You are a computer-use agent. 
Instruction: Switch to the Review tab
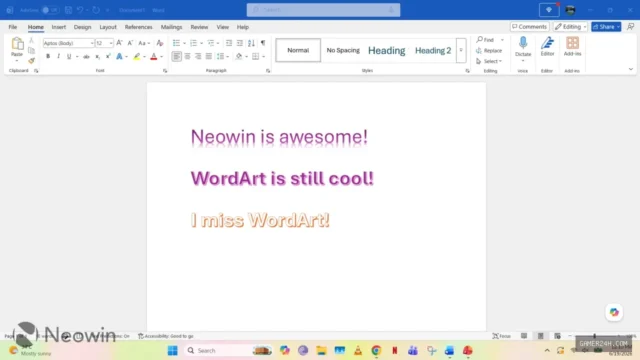coord(199,27)
